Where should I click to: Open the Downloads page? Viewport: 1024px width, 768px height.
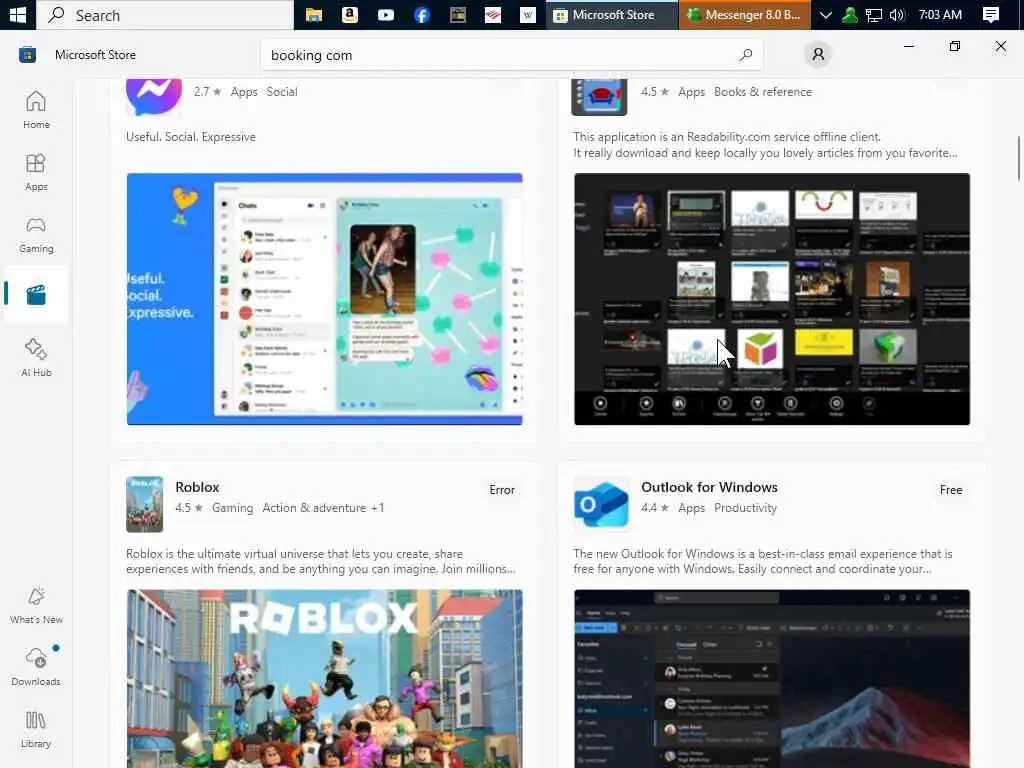click(x=36, y=667)
